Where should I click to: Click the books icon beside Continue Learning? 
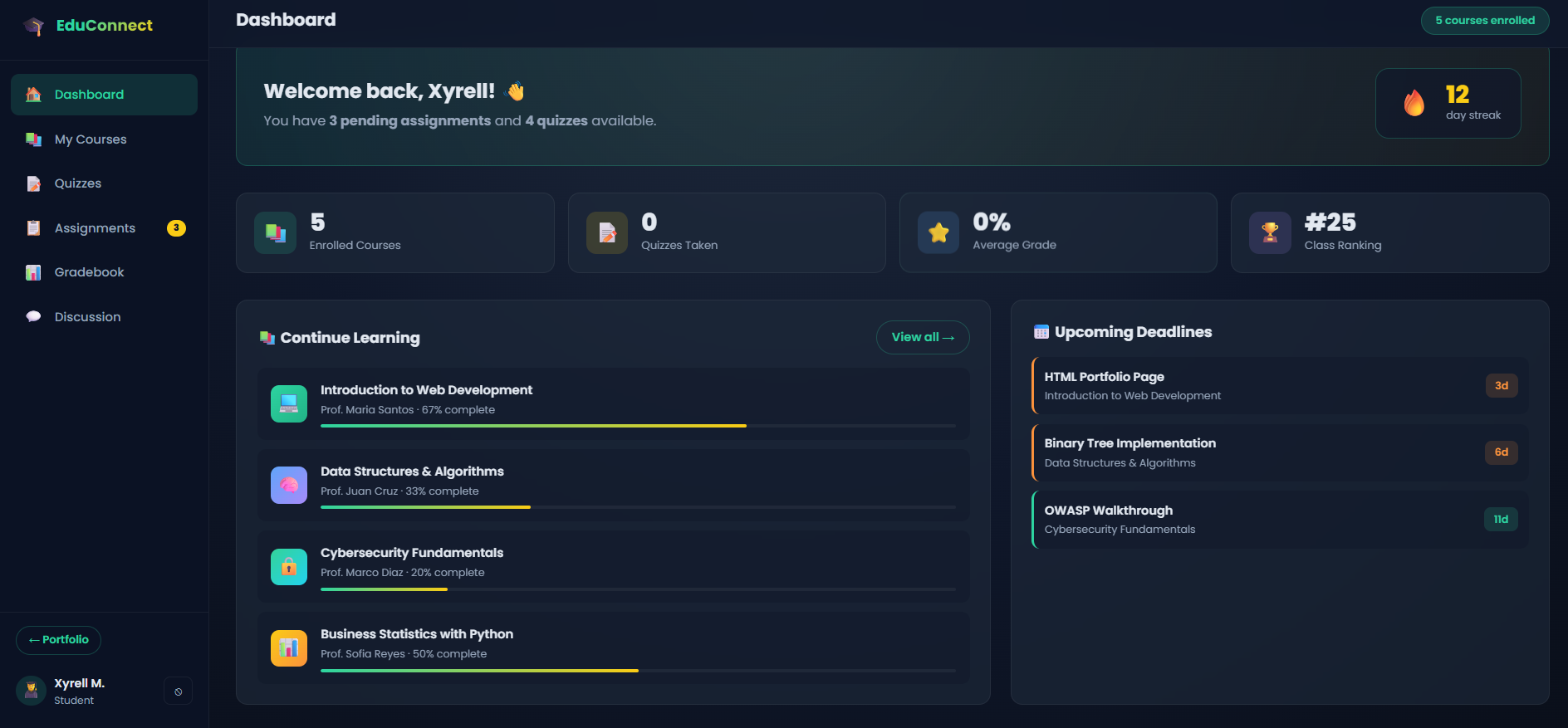point(267,338)
